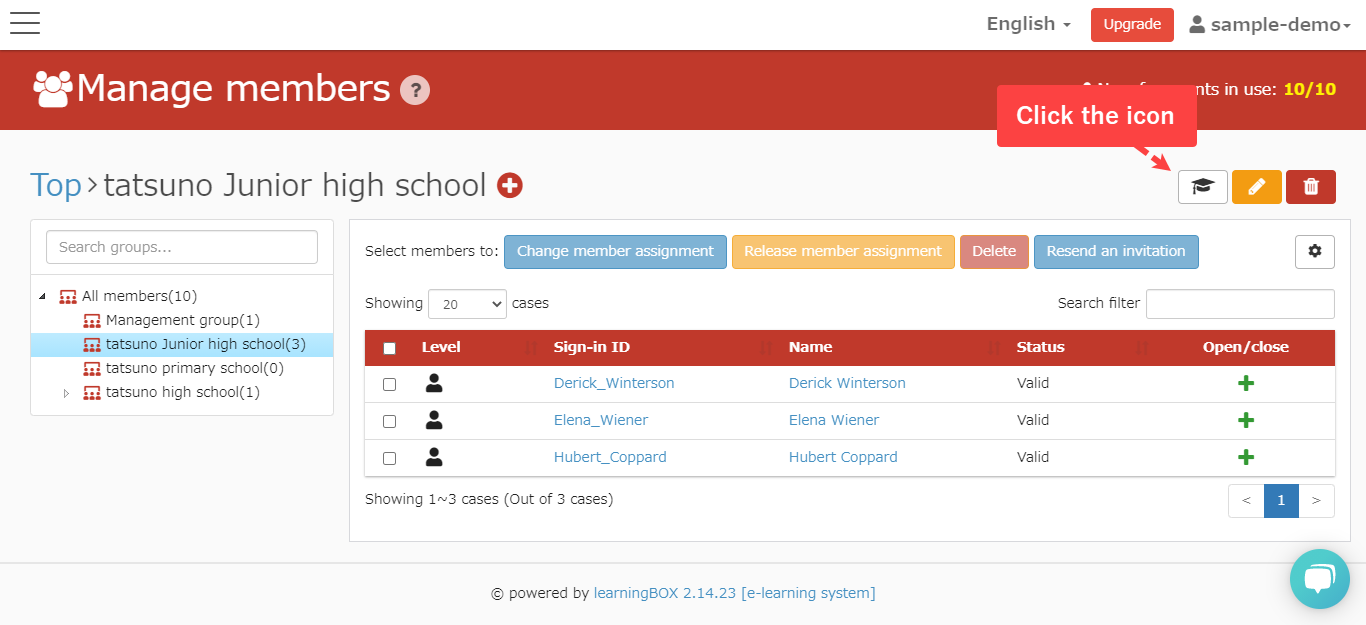1366x625 pixels.
Task: Open the gear table settings button
Action: point(1314,252)
